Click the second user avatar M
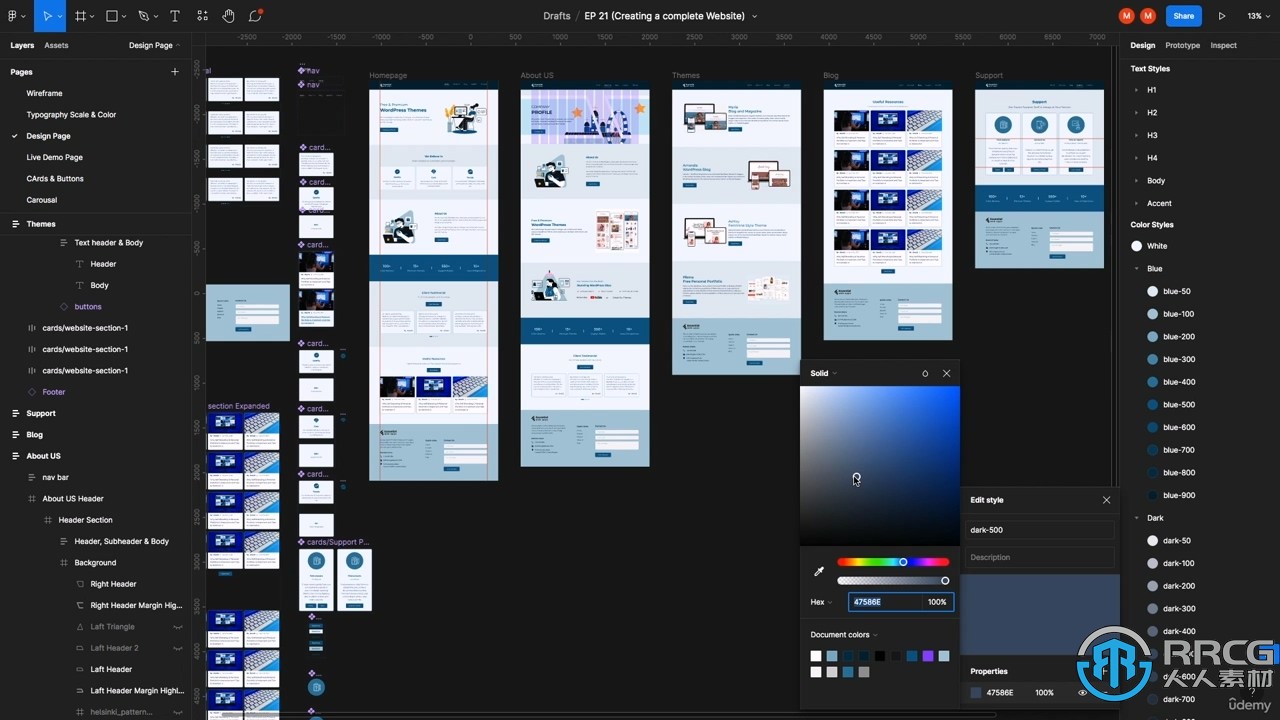Screen dimensions: 1280x720 [1147, 16]
